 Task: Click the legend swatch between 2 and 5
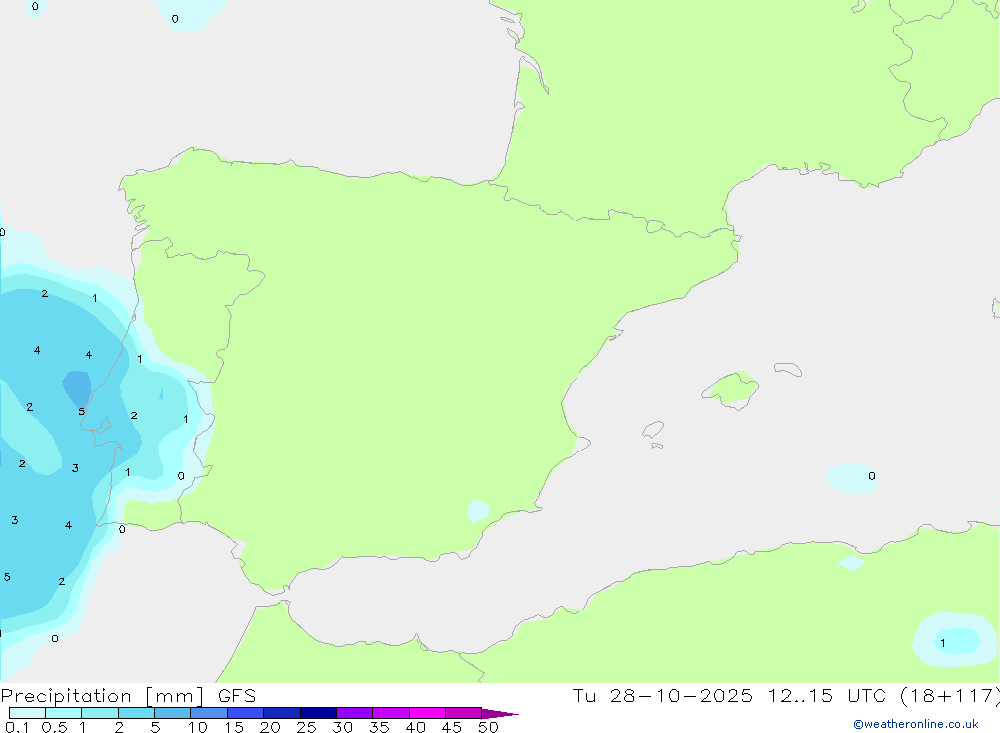(x=136, y=713)
